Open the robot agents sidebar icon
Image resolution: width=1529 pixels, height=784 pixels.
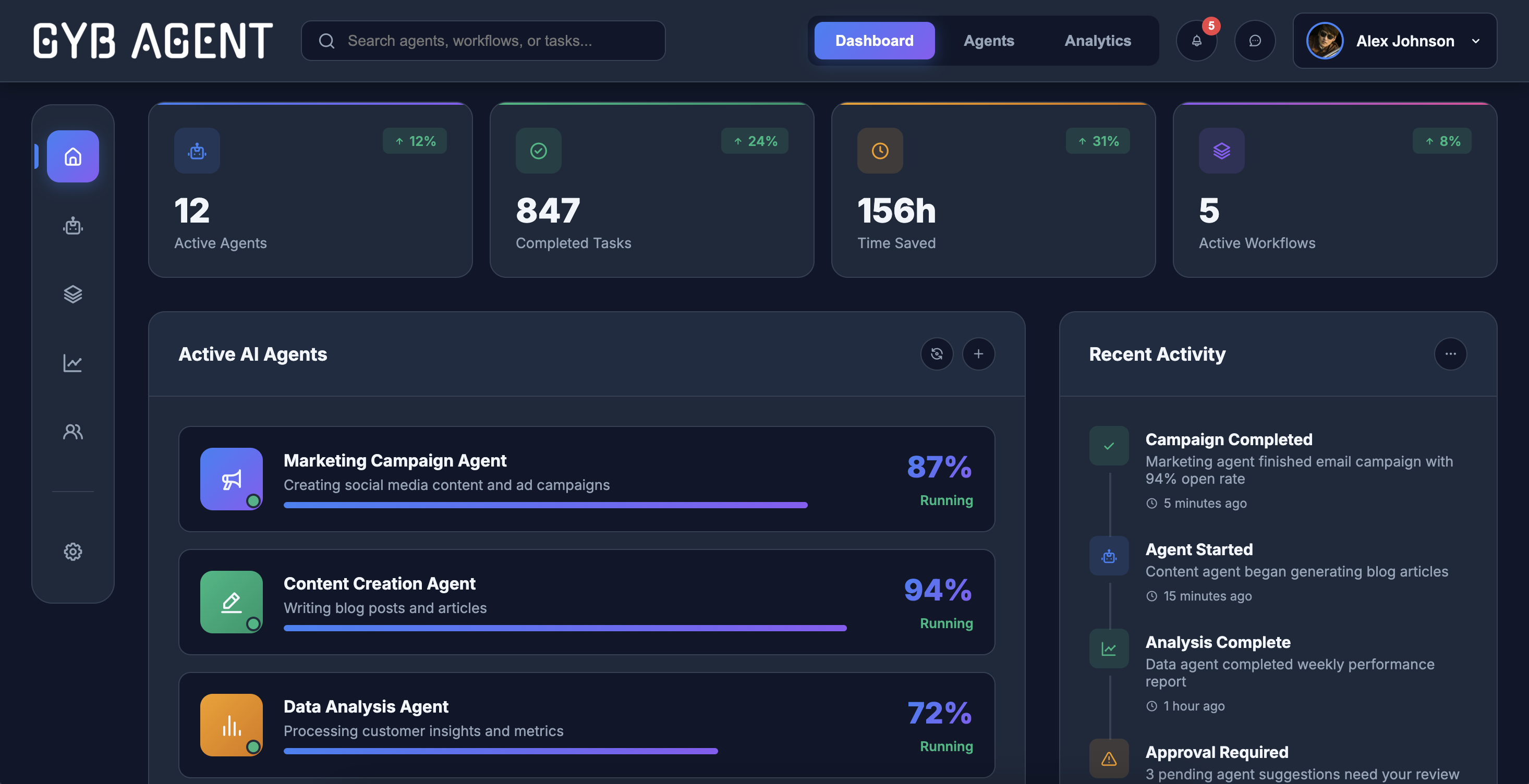(73, 226)
